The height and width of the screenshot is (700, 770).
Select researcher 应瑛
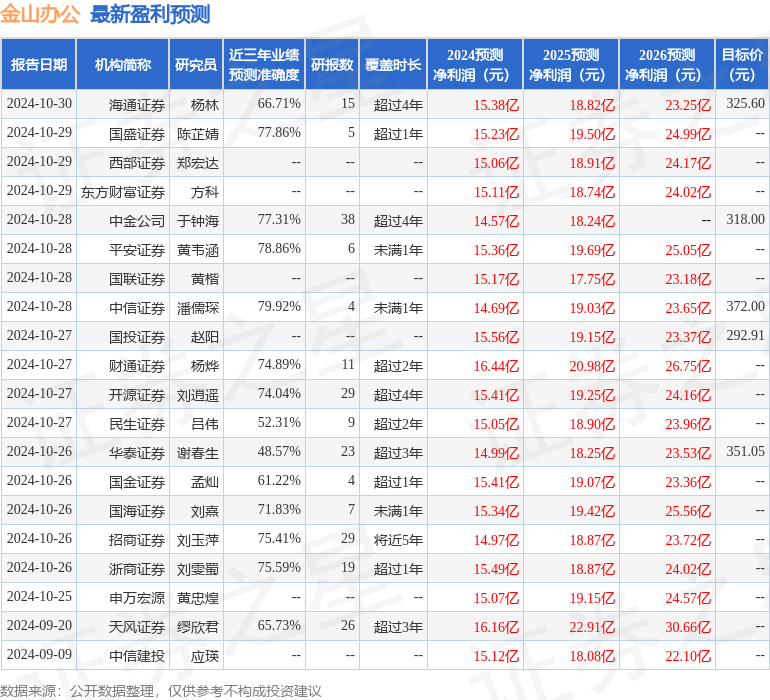pyautogui.click(x=205, y=656)
